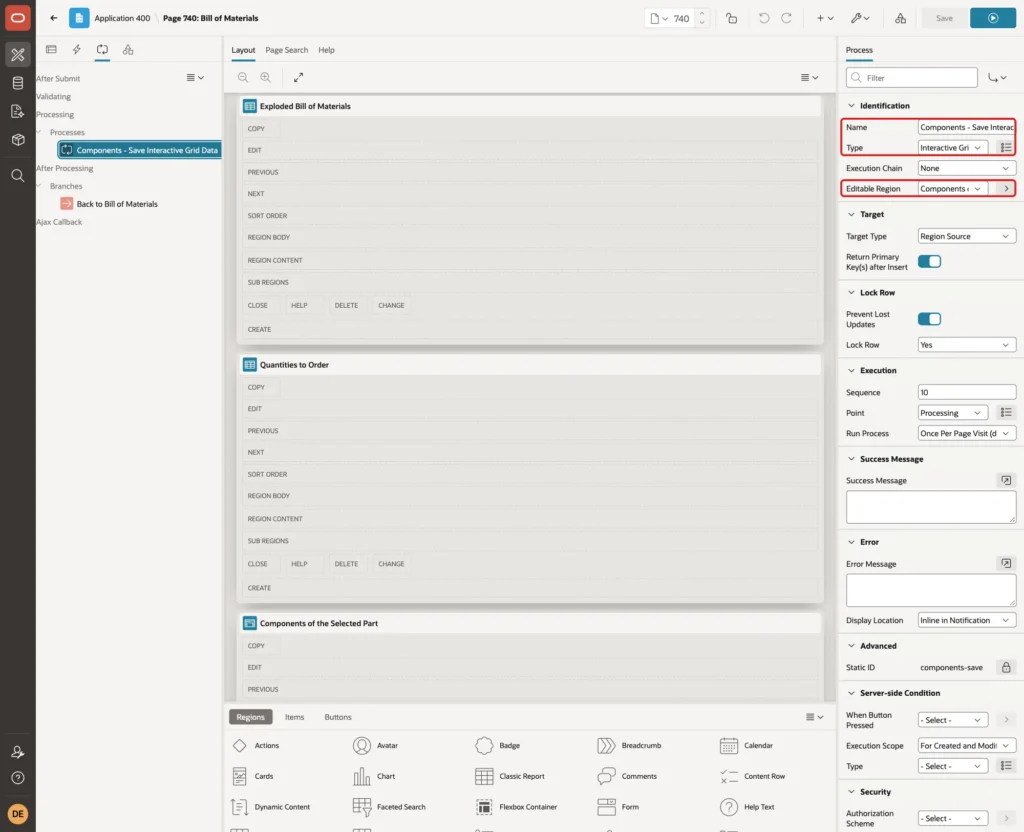
Task: Open Shared Components icon in the top toolbar
Action: coord(901,18)
